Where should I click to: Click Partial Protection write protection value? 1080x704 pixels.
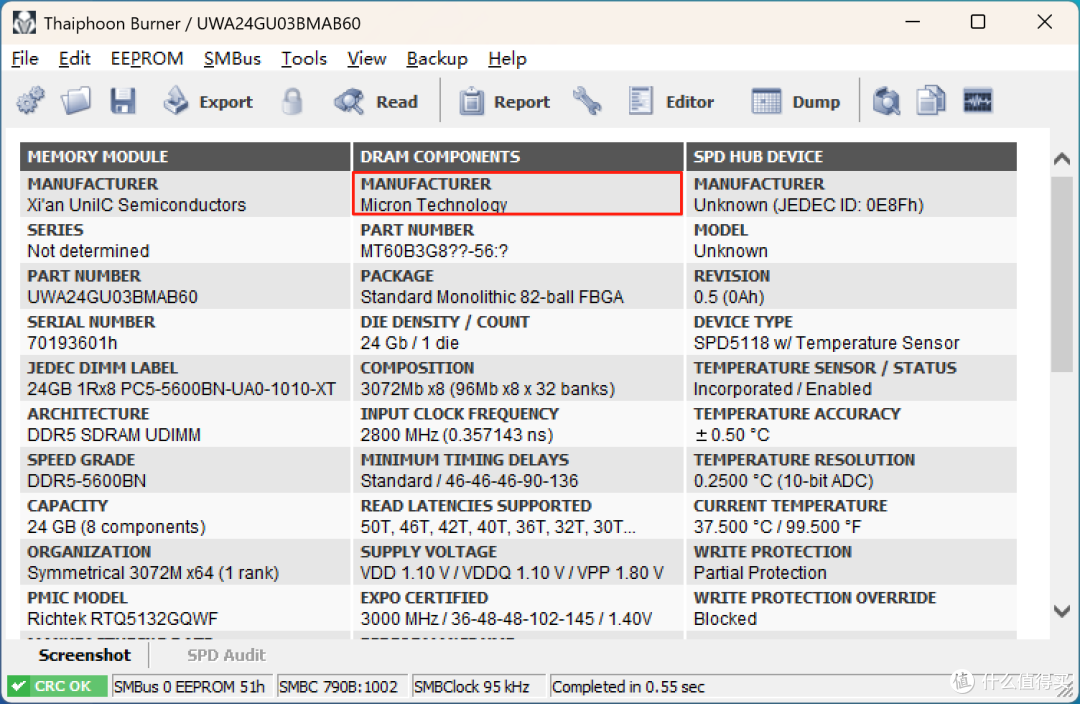(x=760, y=573)
